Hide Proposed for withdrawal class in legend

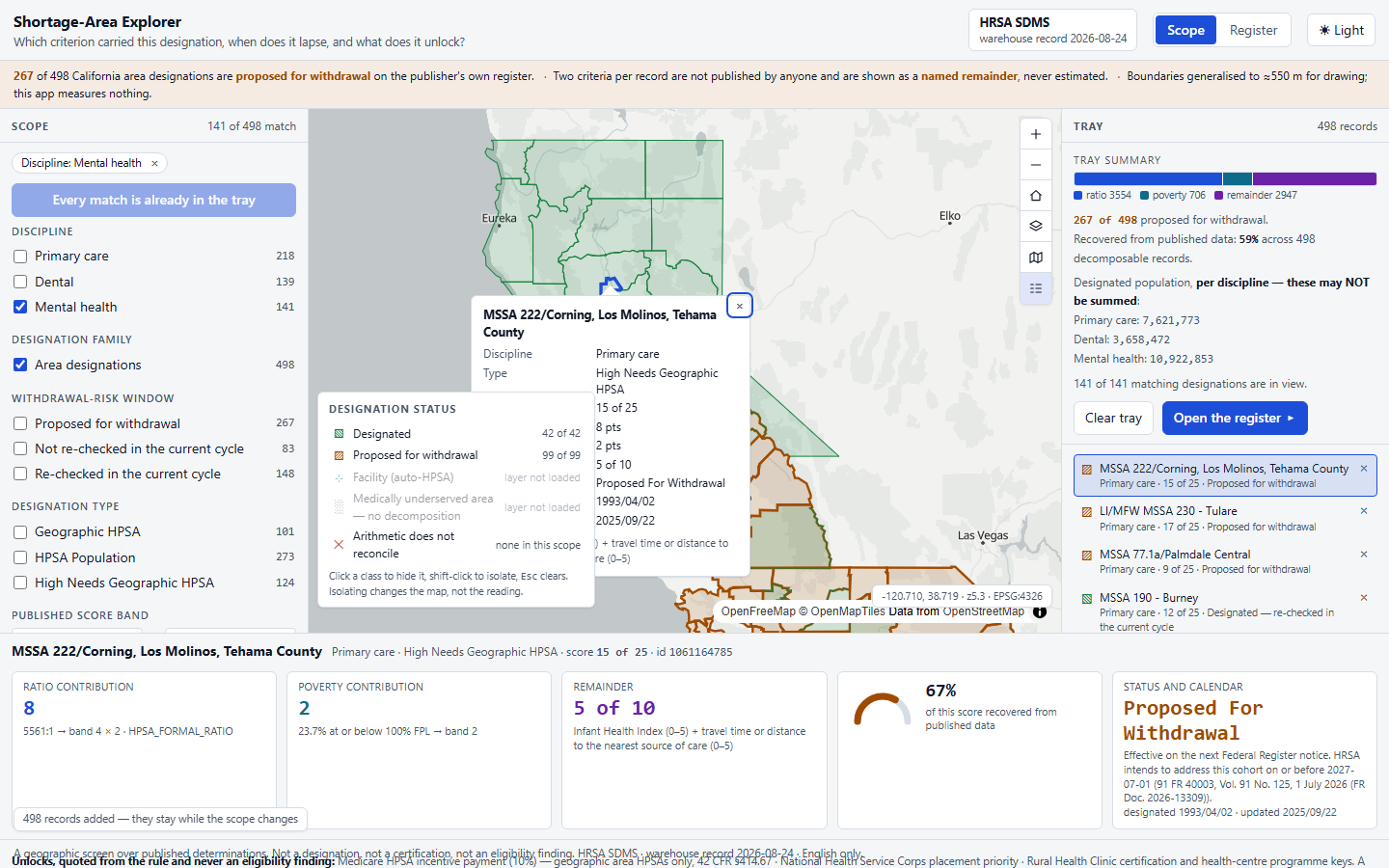pos(456,455)
